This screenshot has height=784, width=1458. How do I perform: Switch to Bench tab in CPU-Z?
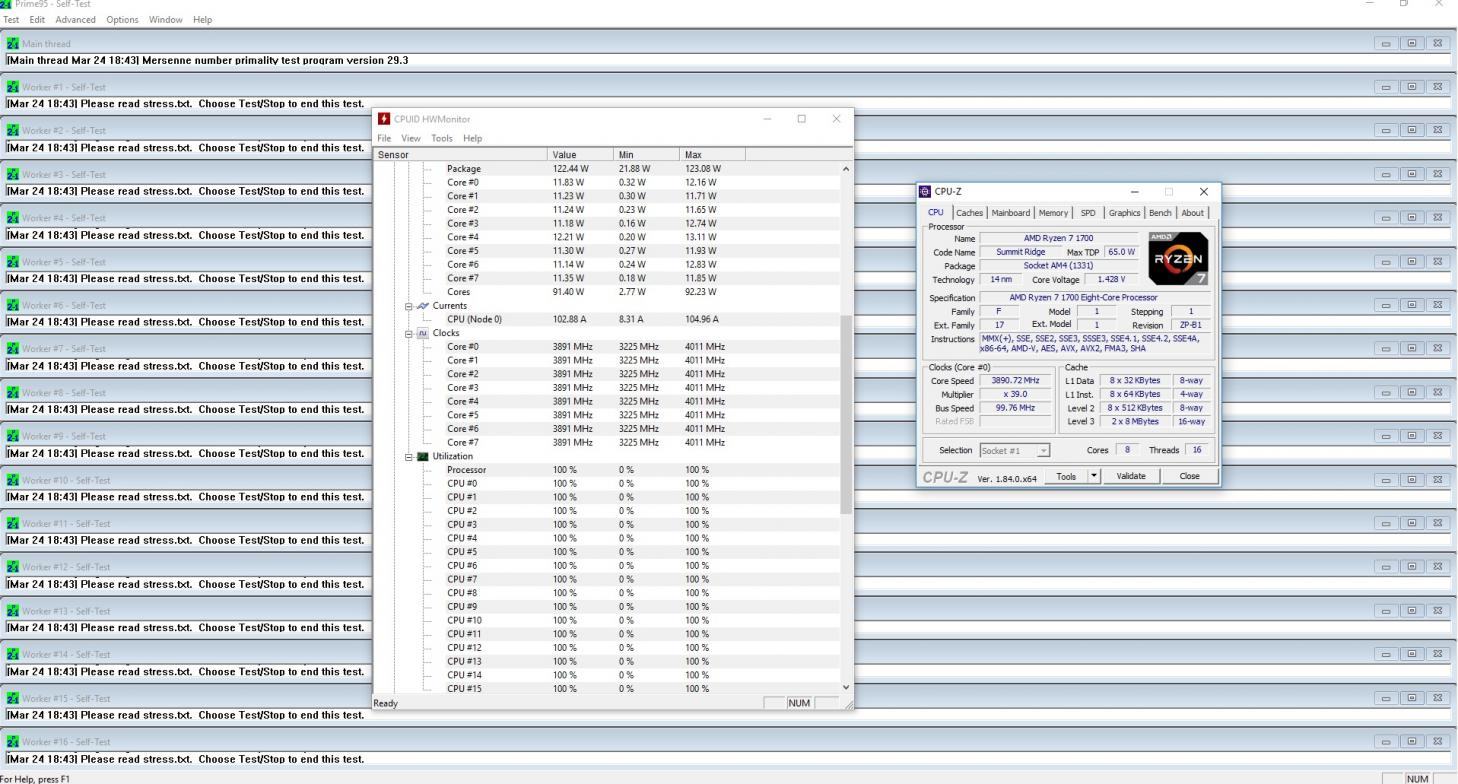coord(1160,213)
